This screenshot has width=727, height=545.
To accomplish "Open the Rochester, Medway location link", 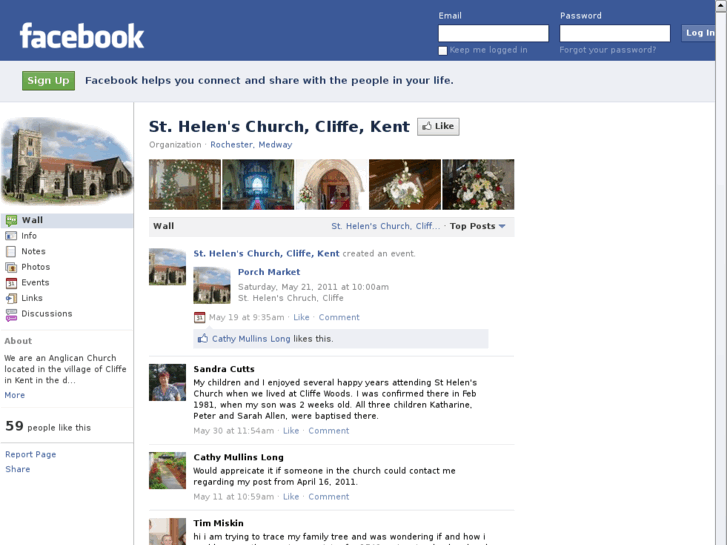I will (251, 145).
